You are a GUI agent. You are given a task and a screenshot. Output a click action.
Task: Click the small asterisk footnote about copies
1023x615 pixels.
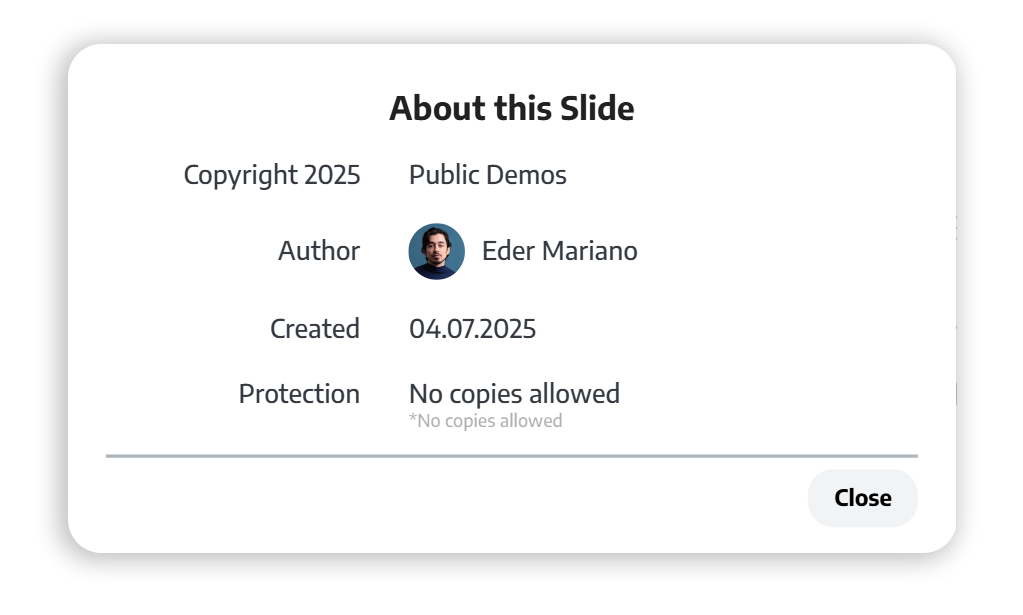[x=485, y=421]
